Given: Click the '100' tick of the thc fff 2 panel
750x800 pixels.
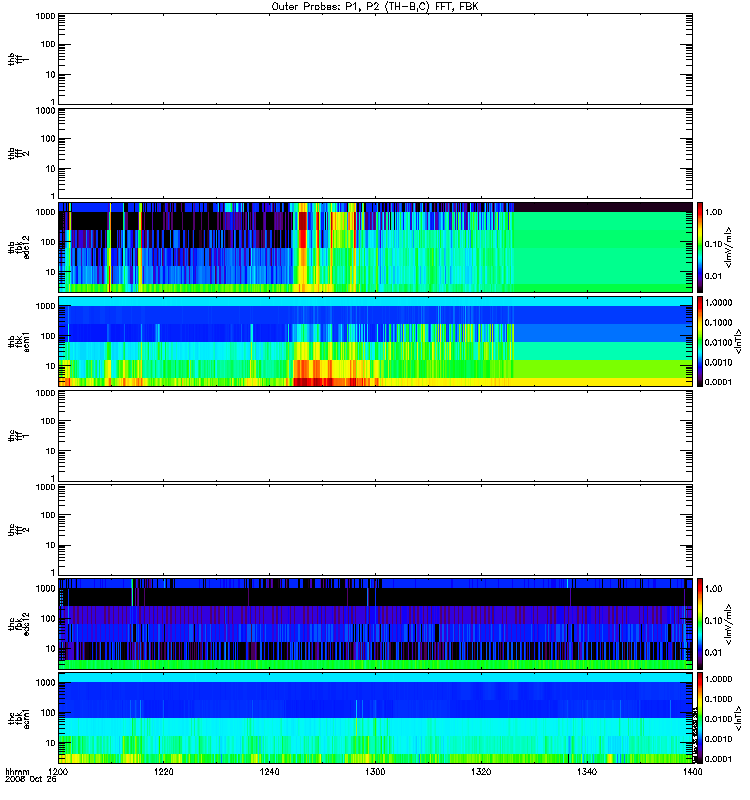Looking at the screenshot, I should pyautogui.click(x=47, y=515).
